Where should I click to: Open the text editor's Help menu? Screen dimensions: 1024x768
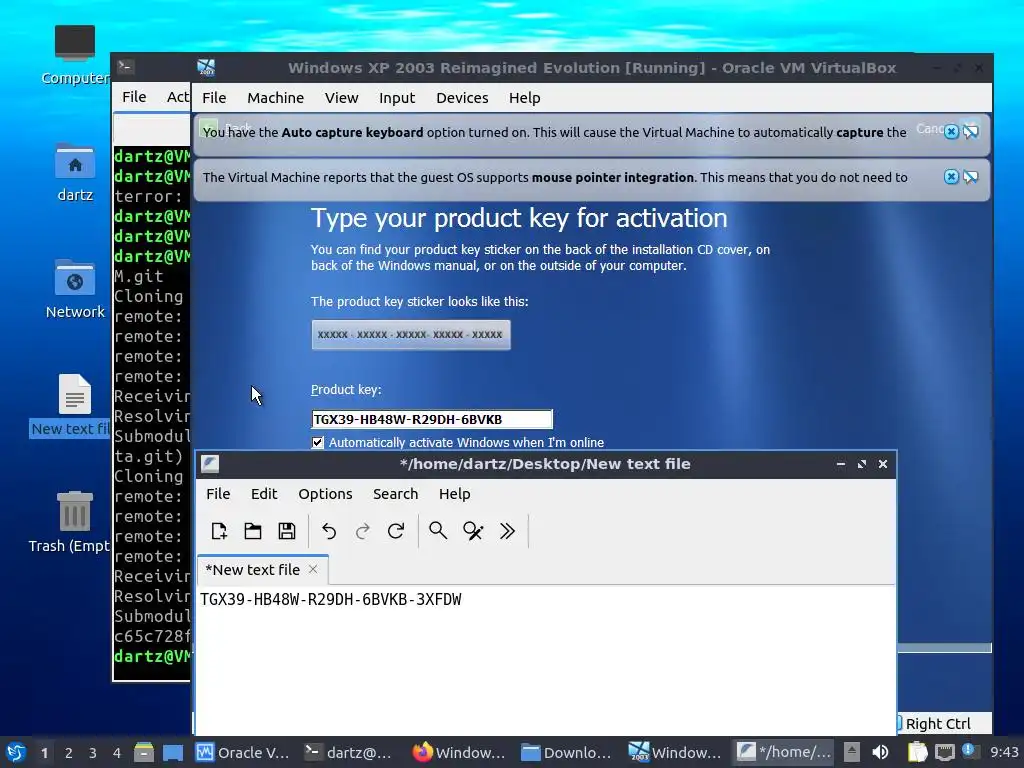[x=455, y=494]
